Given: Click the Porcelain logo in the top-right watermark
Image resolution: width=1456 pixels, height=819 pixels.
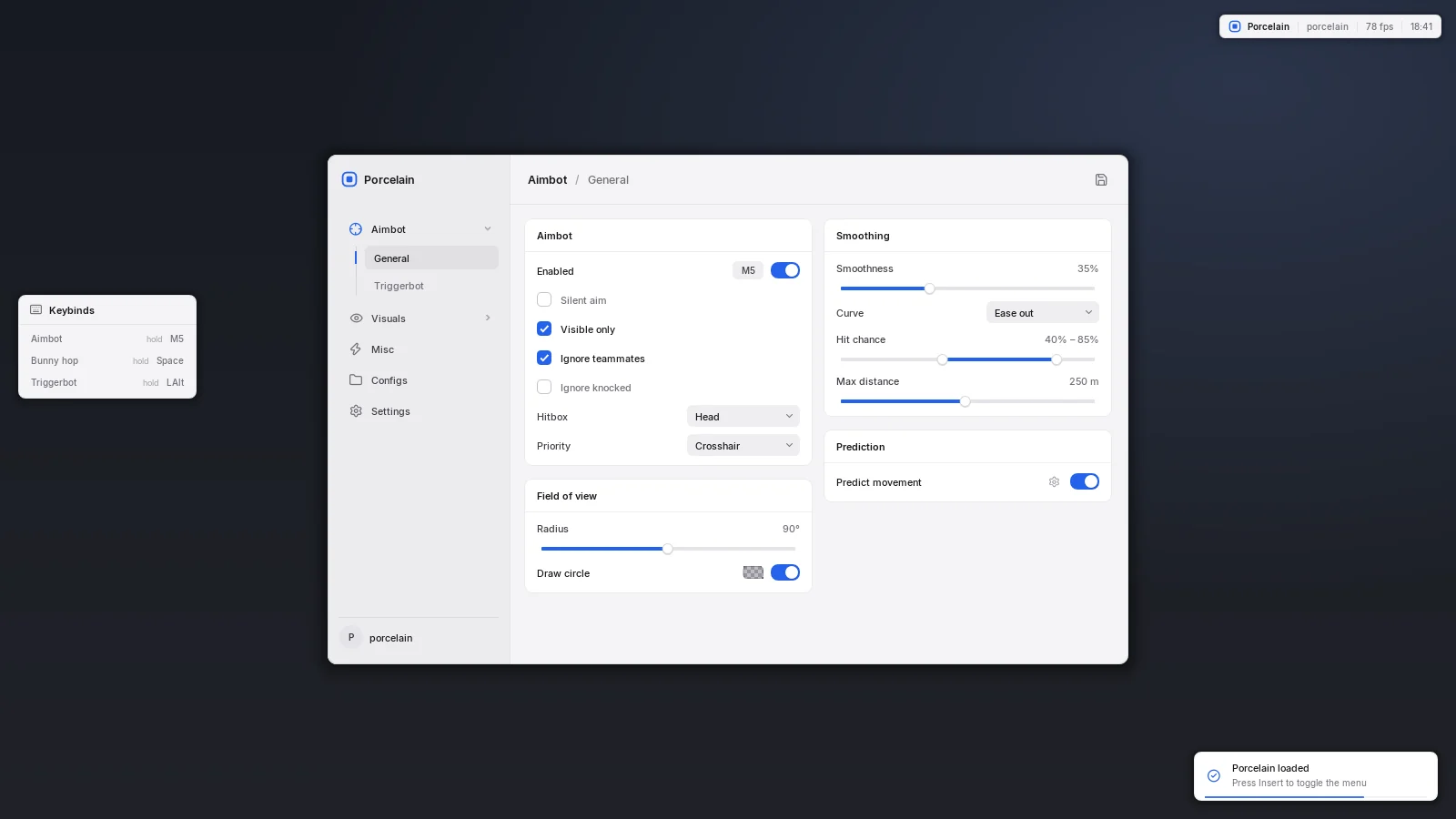Looking at the screenshot, I should pos(1235,26).
